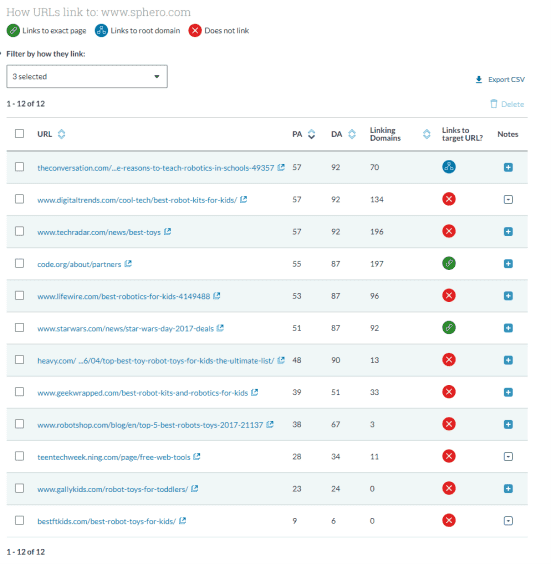Open the '3 selected' filter dropdown
The image size is (551, 564).
pyautogui.click(x=87, y=76)
